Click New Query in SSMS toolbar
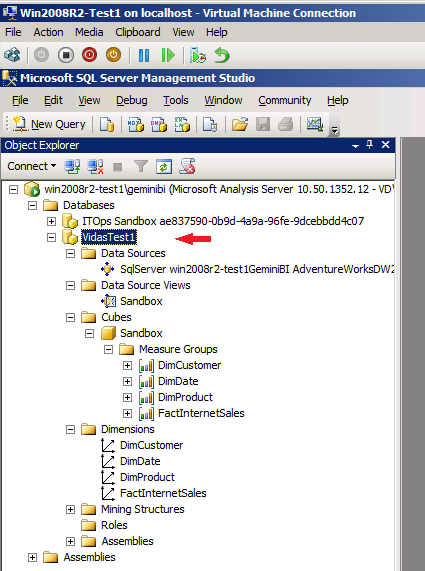Image resolution: width=425 pixels, height=571 pixels. click(49, 124)
